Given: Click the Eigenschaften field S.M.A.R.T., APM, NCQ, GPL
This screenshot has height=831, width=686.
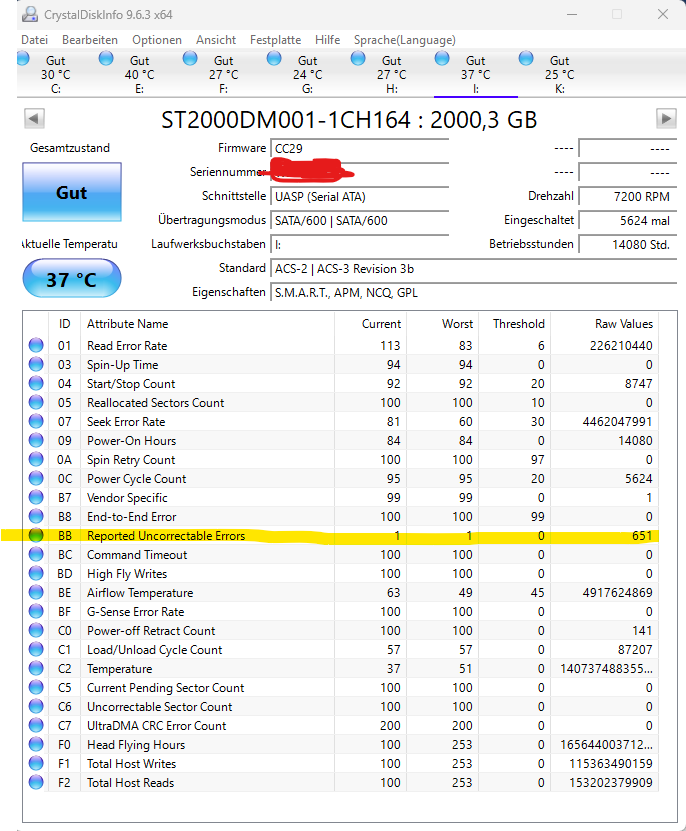Looking at the screenshot, I should click(474, 293).
